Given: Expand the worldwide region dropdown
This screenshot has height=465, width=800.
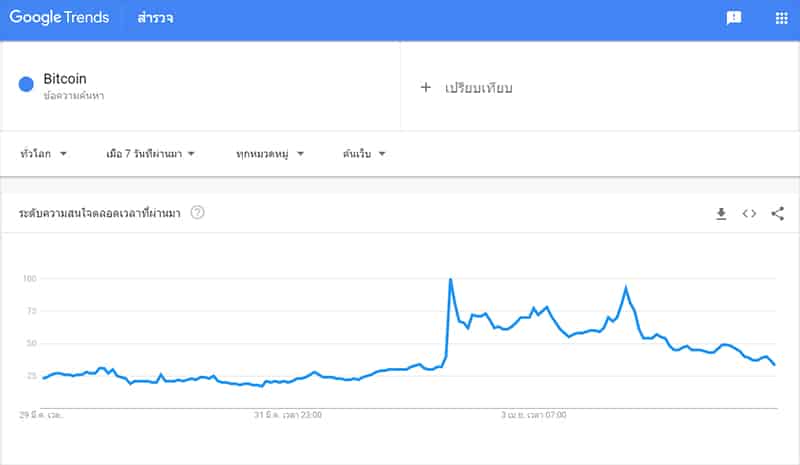Looking at the screenshot, I should click(44, 154).
